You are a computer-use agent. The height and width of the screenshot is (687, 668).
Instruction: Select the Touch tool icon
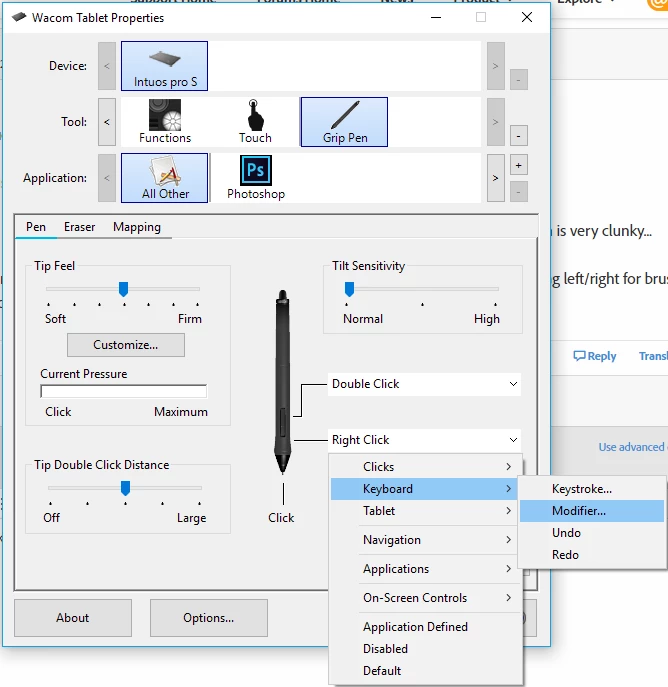tap(255, 121)
